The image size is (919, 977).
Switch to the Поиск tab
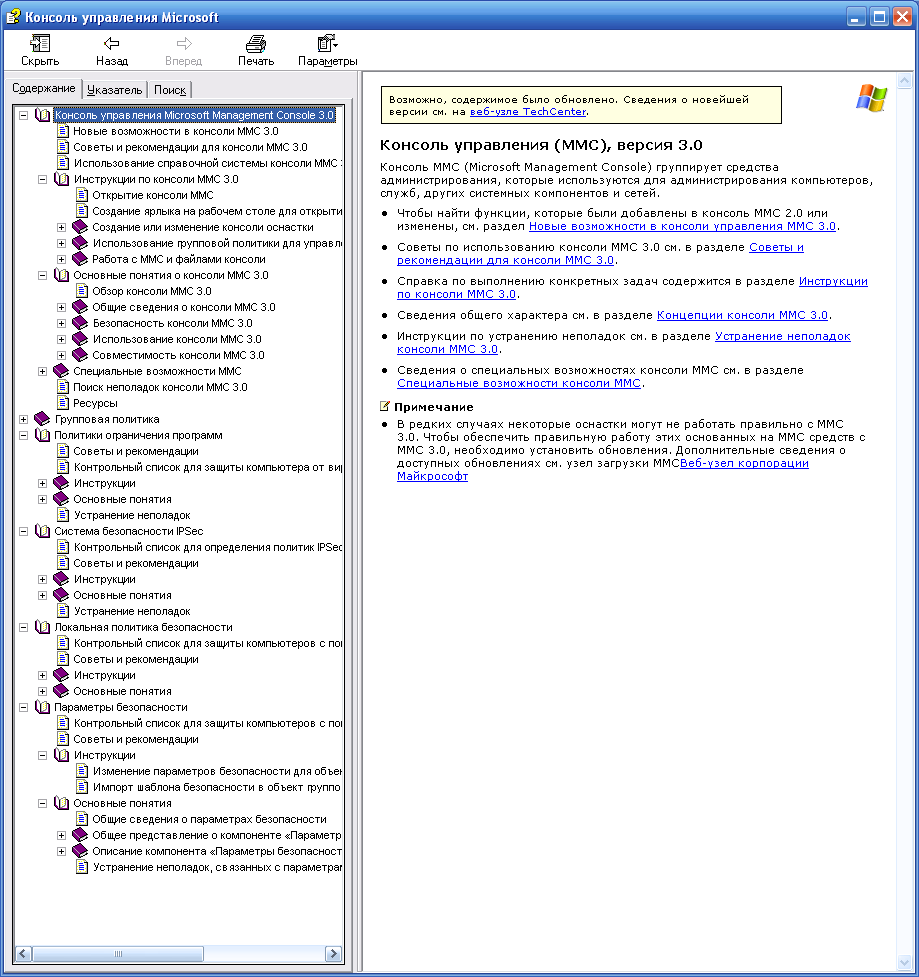pos(169,90)
